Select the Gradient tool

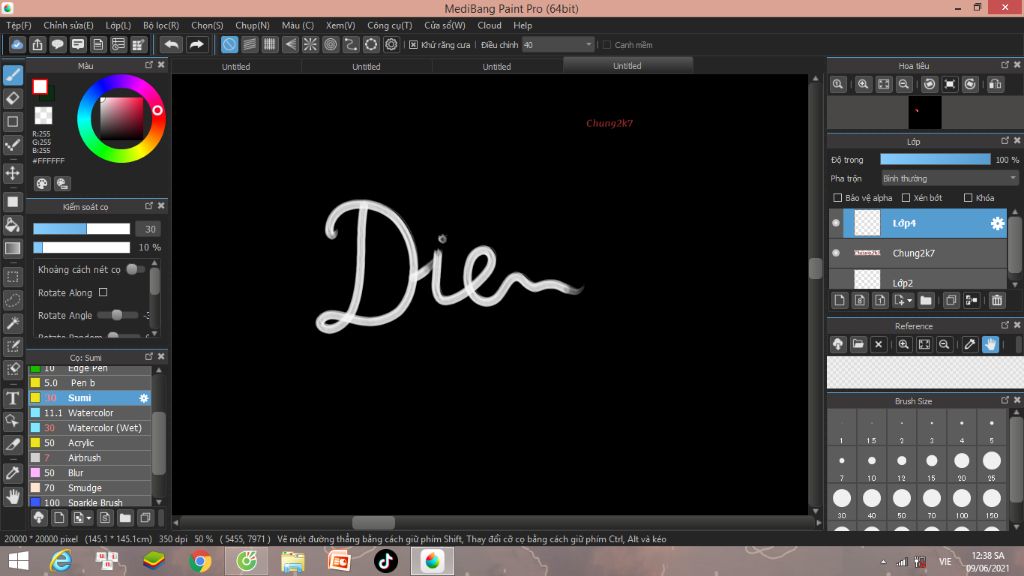(x=13, y=248)
